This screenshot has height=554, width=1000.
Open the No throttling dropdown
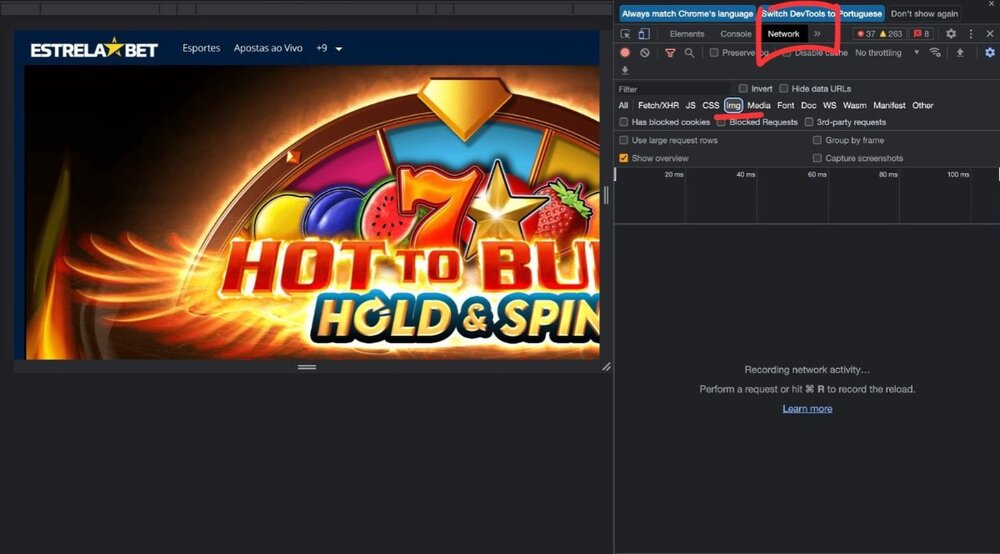pyautogui.click(x=887, y=53)
